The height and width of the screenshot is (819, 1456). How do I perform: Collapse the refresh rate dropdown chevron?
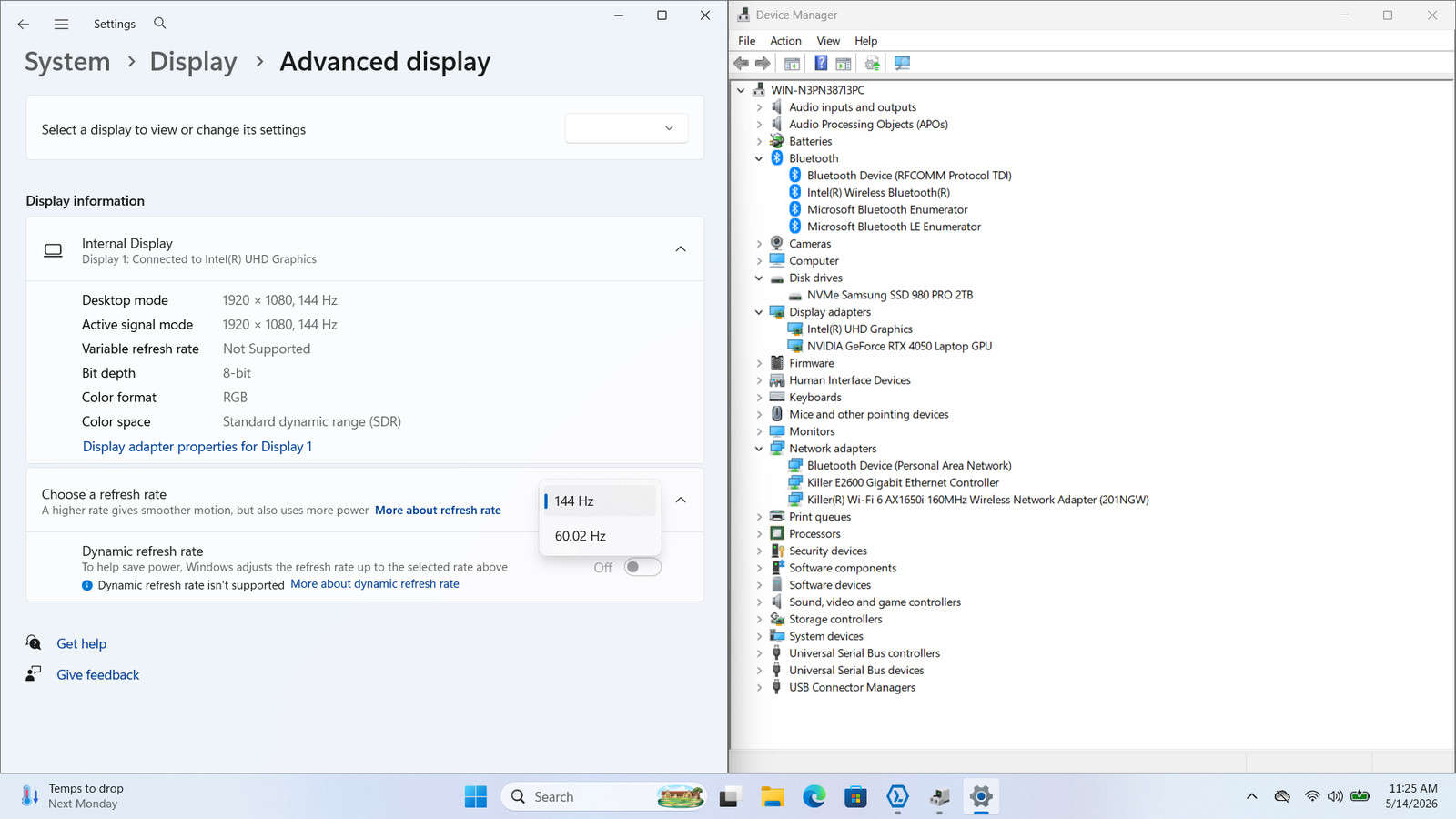[681, 500]
